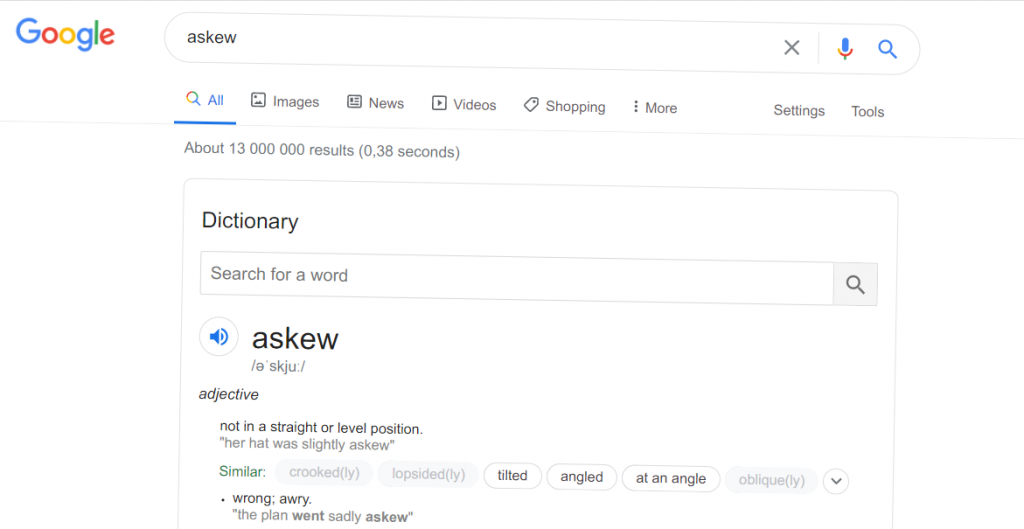This screenshot has width=1024, height=529.
Task: Start voice search with microphone icon
Action: tap(845, 48)
